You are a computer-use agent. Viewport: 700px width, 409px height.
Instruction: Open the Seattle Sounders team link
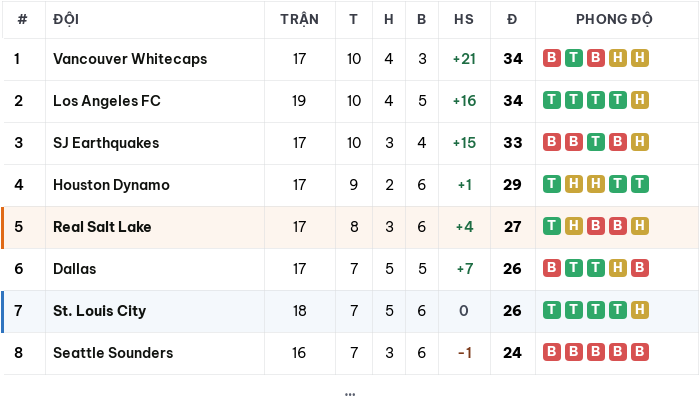tap(113, 353)
